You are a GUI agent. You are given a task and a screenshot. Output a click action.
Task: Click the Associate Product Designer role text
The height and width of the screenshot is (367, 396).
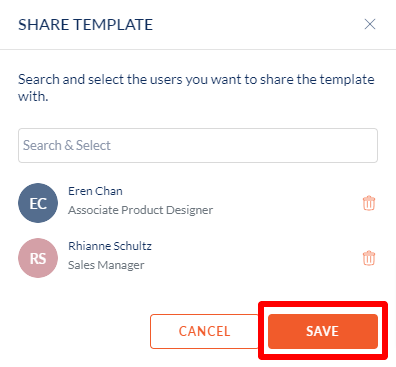pos(140,210)
